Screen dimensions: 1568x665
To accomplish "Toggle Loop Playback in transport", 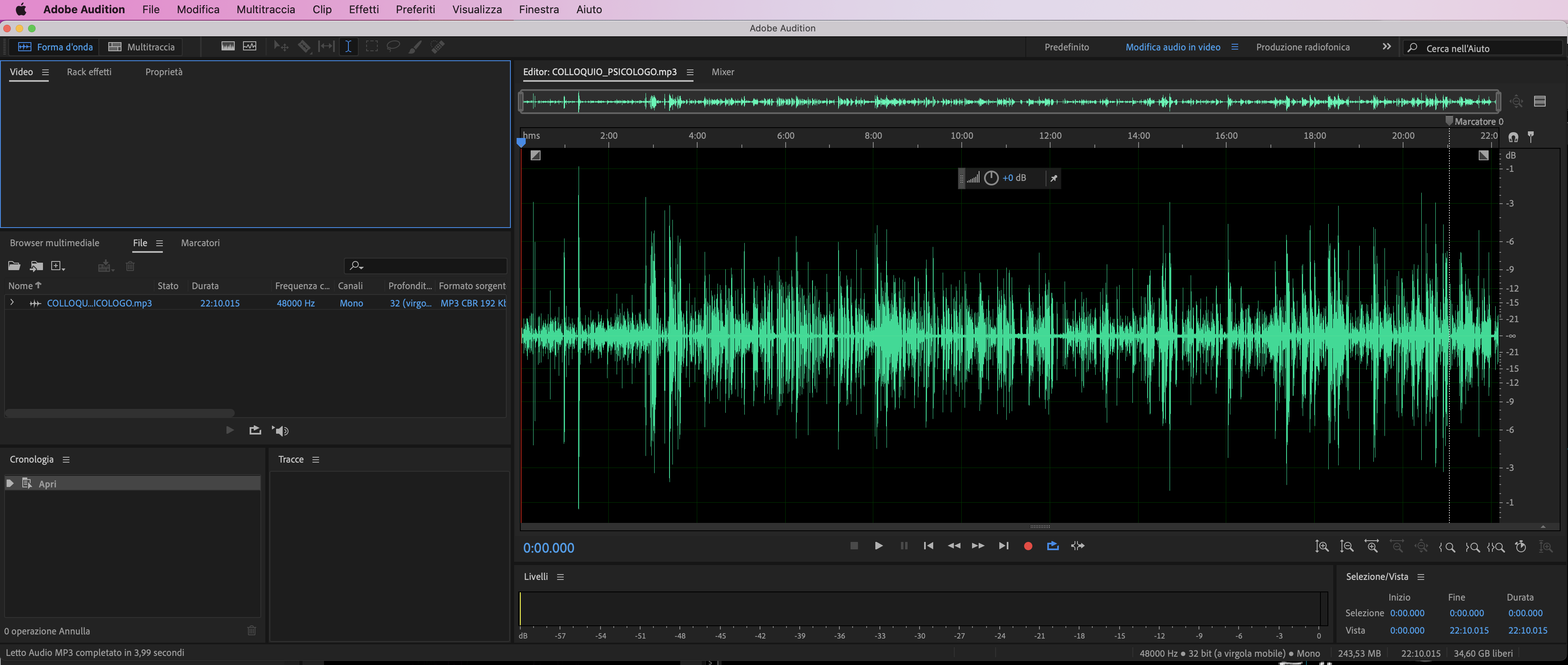I will coord(1053,546).
